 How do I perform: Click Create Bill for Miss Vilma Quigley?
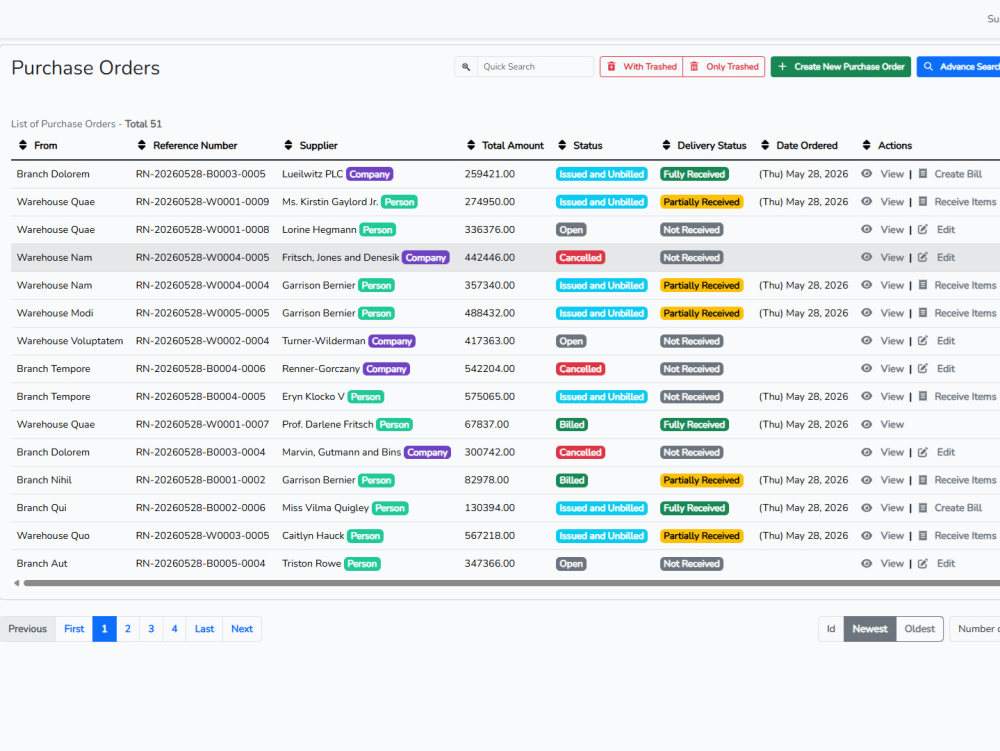(958, 508)
